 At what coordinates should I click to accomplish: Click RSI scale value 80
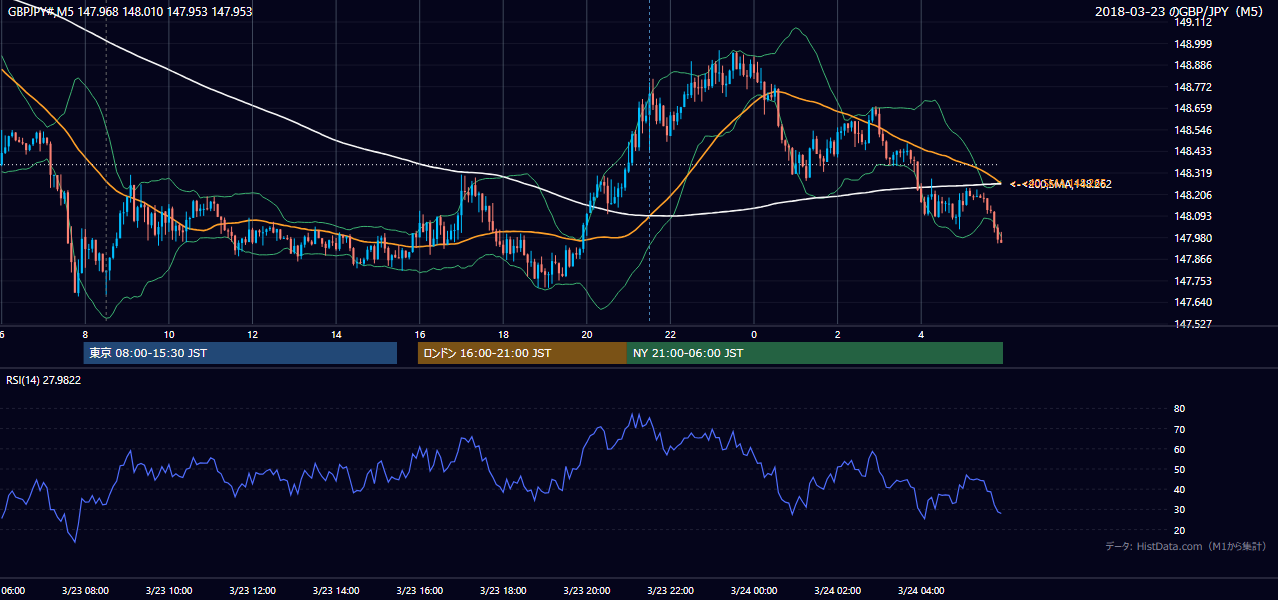[x=1179, y=409]
